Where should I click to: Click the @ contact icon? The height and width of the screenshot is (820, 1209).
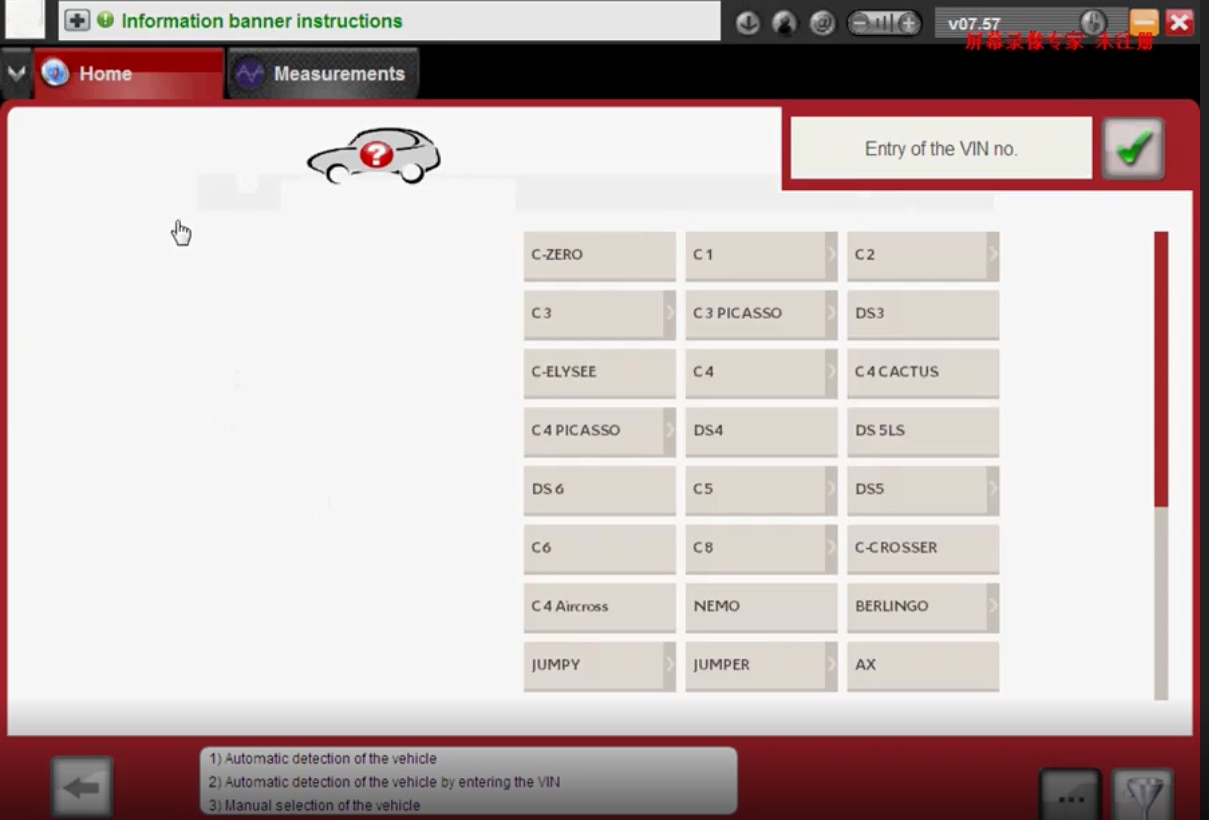pyautogui.click(x=822, y=23)
